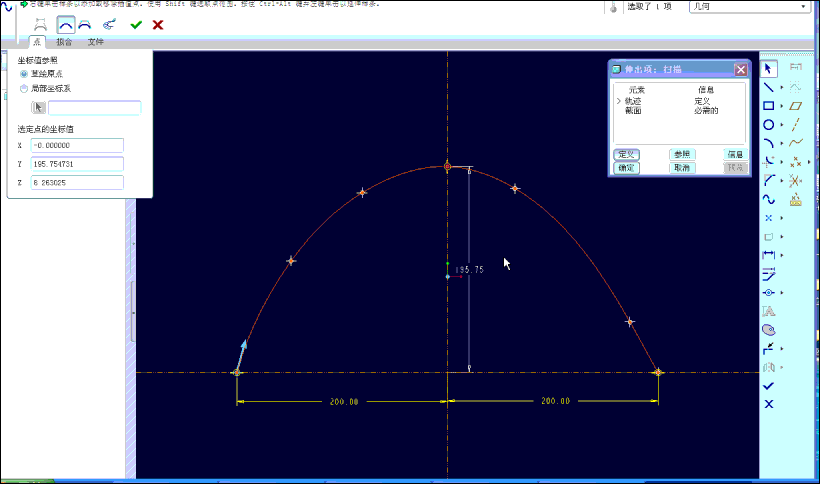The width and height of the screenshot is (820, 484).
Task: Click the left 200.00 dimension value
Action: click(344, 402)
